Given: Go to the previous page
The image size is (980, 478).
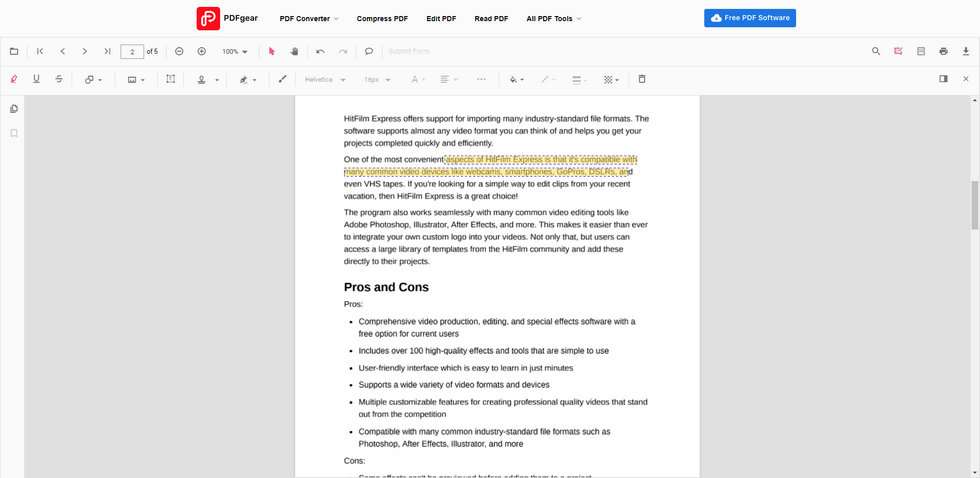Looking at the screenshot, I should pos(62,51).
